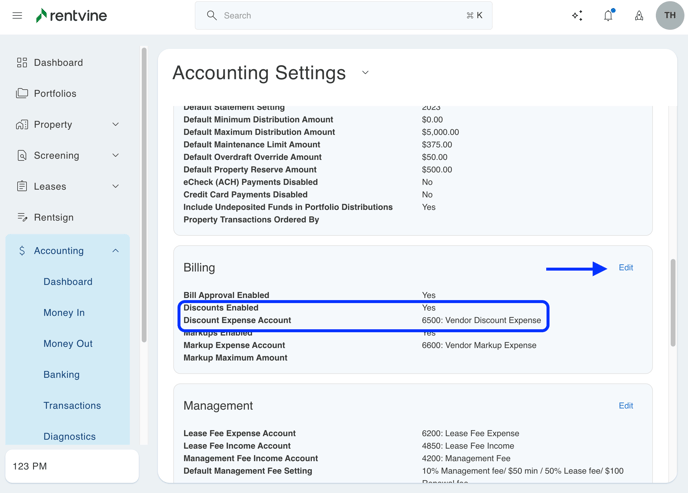Click the icon left of the avatar

point(639,16)
